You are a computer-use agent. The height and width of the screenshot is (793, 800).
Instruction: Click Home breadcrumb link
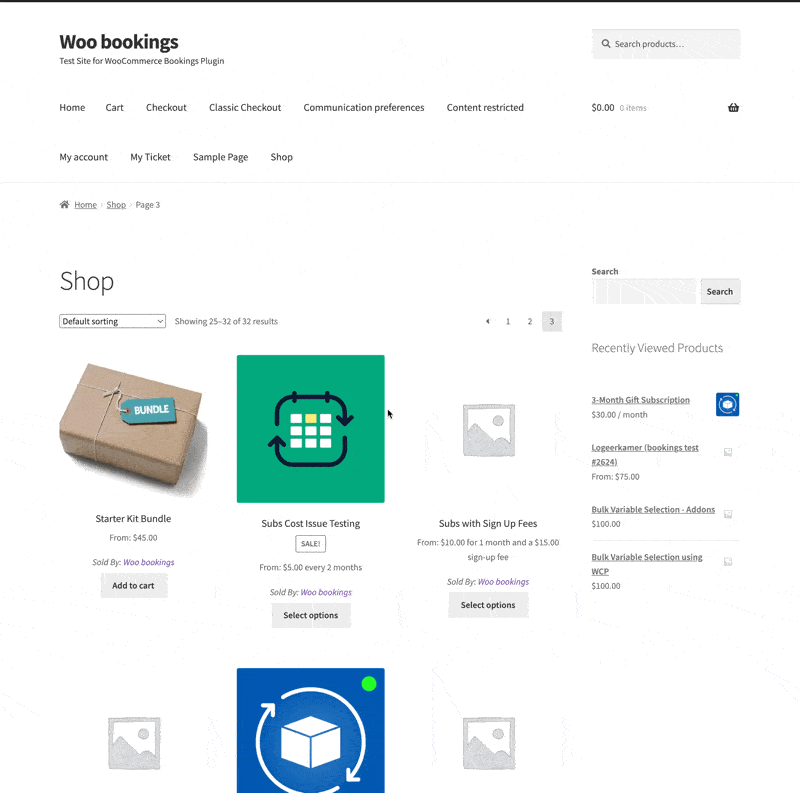click(x=86, y=205)
